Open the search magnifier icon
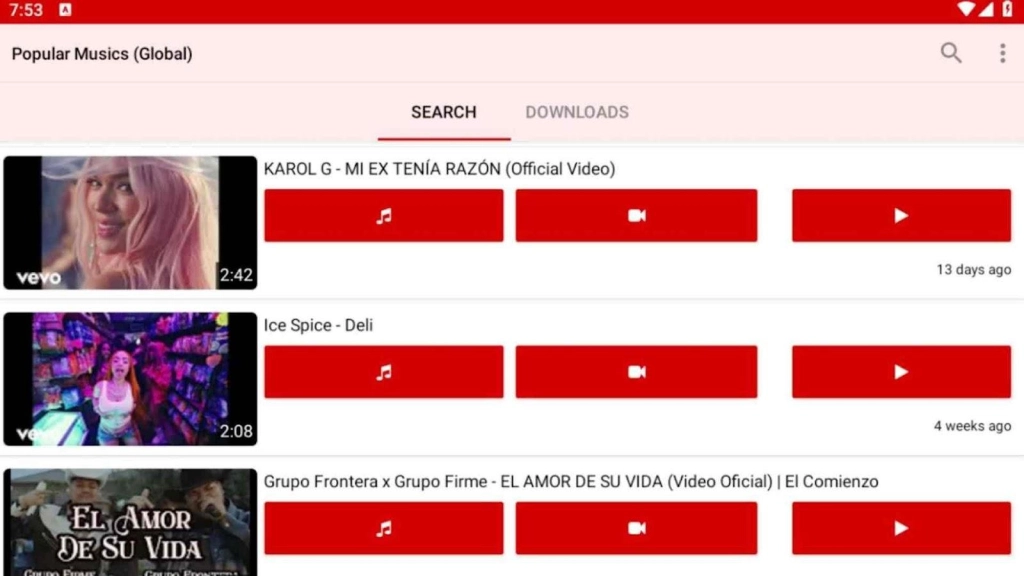 click(x=951, y=53)
